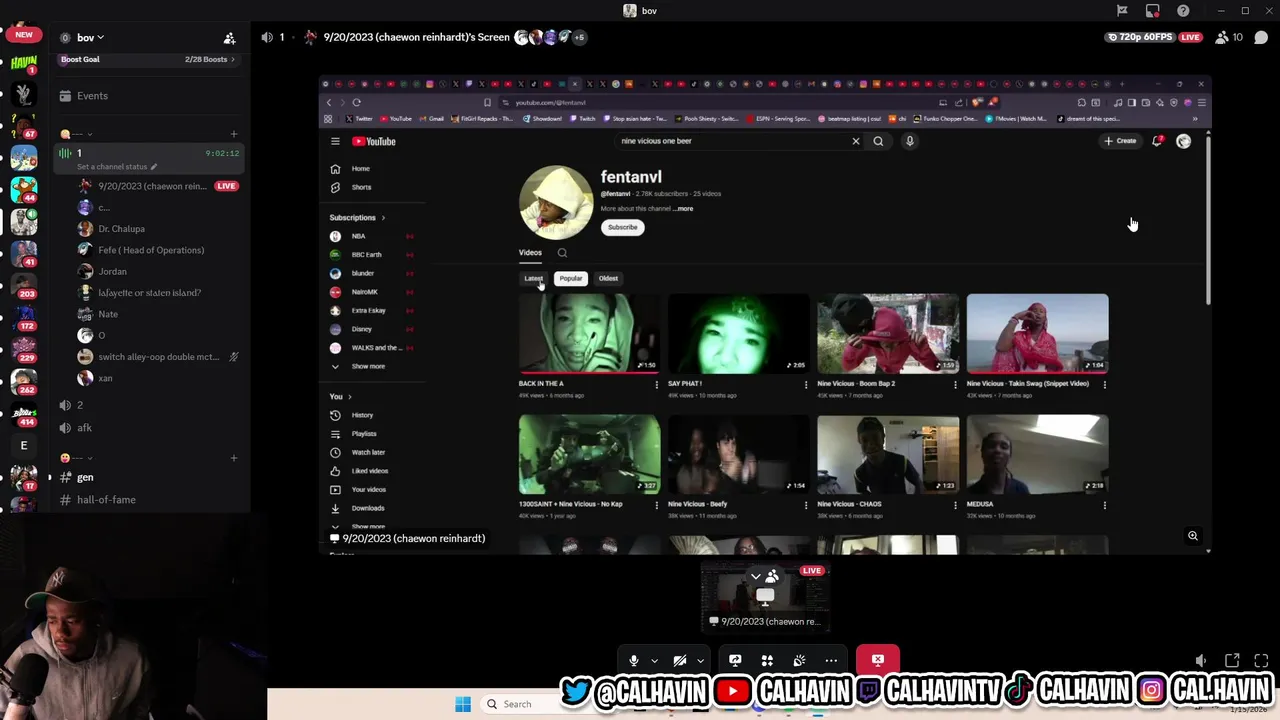
Task: Reload the page in the streamed browser
Action: coord(356,102)
